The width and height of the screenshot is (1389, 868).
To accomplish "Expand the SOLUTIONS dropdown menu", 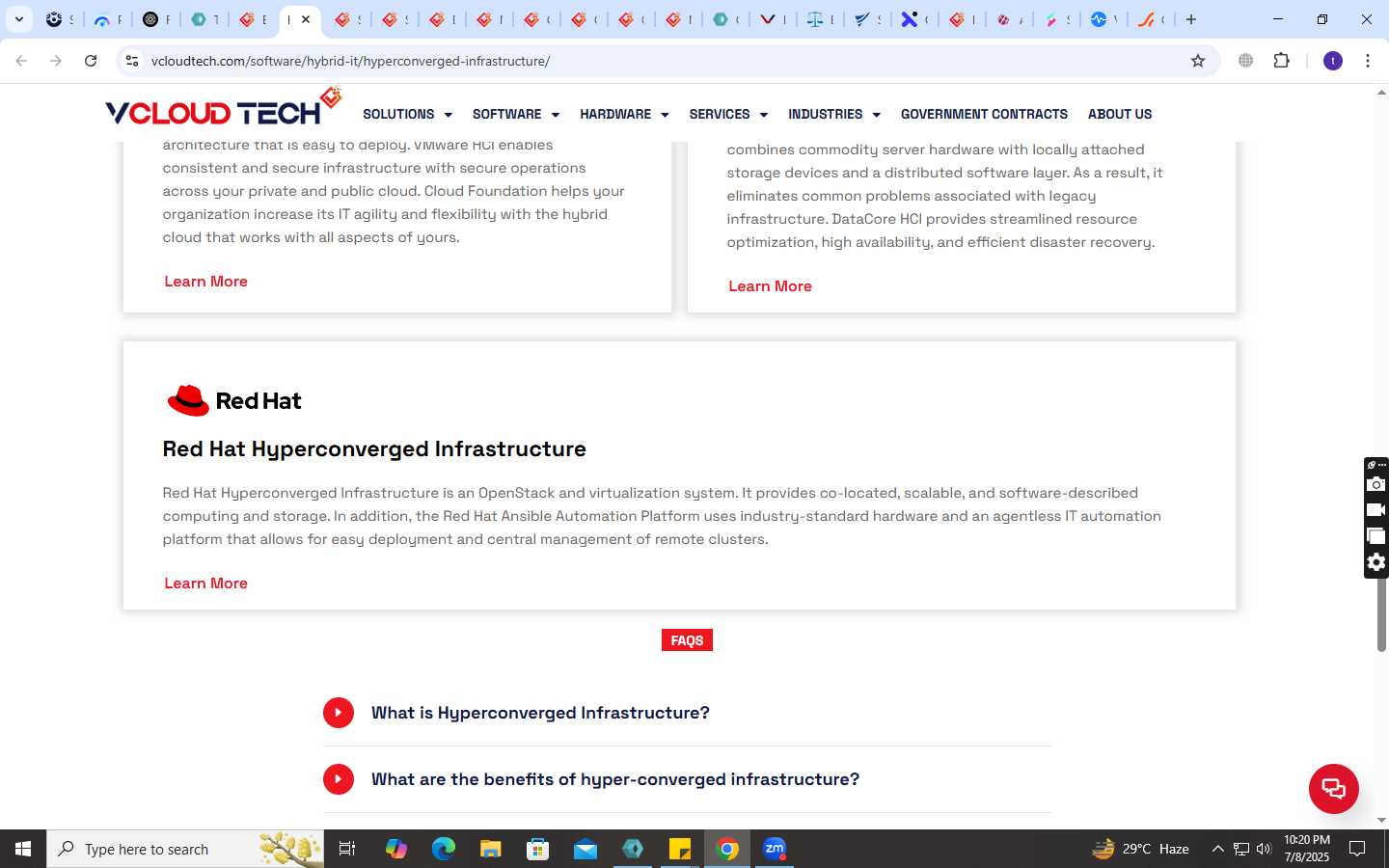I will click(407, 114).
